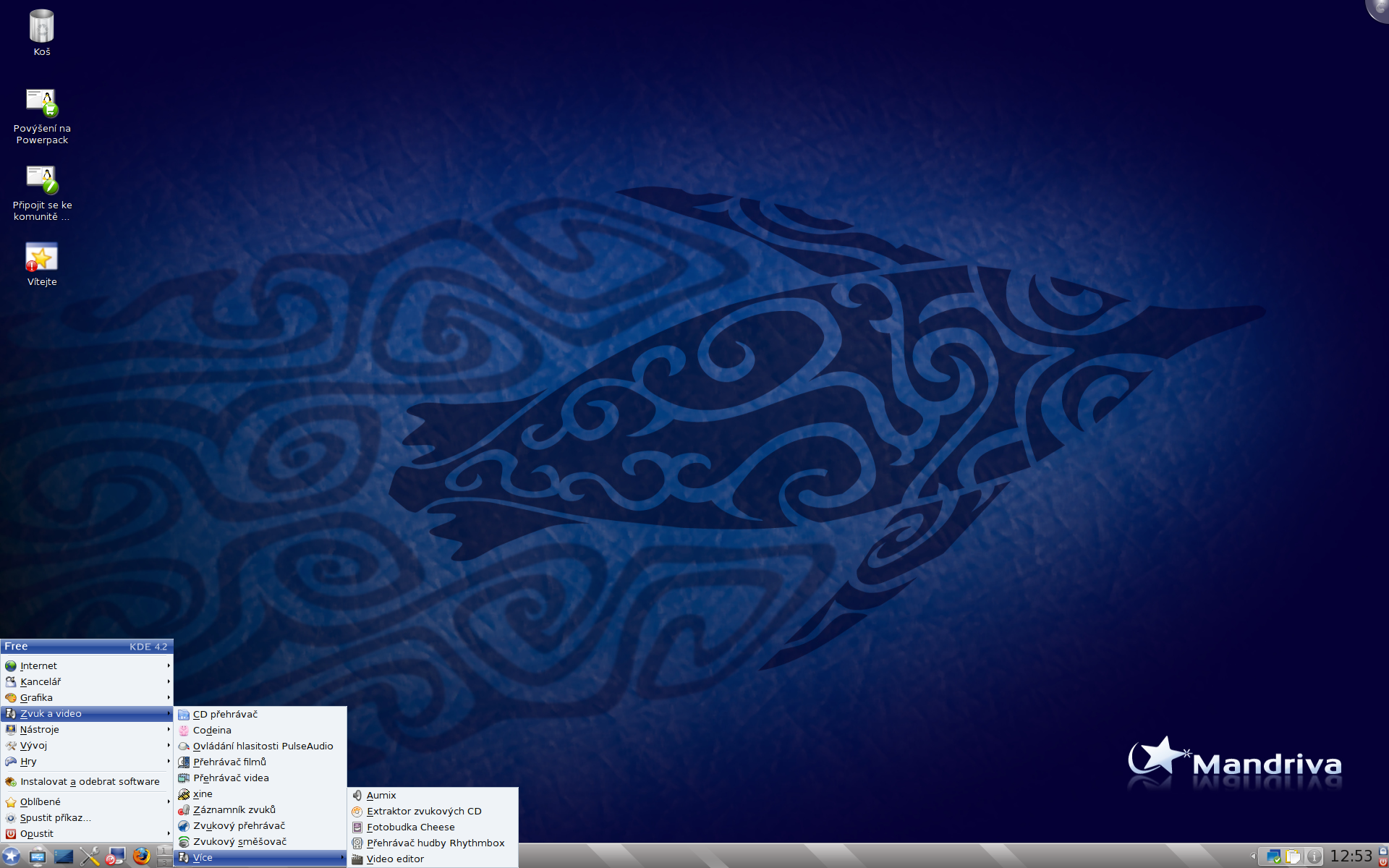Expand hidden system tray icons arrow

1254,856
